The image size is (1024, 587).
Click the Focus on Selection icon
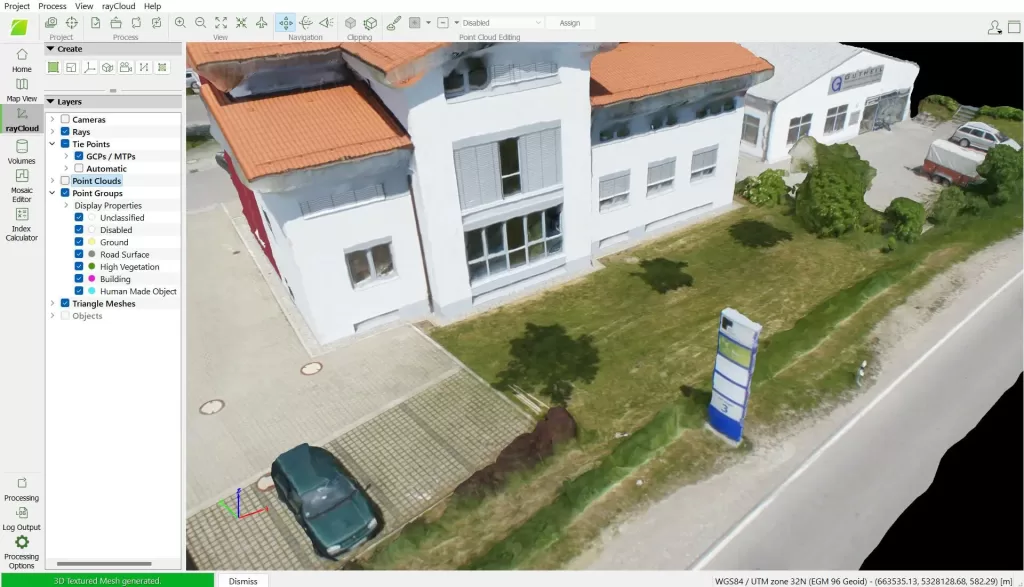tap(241, 23)
